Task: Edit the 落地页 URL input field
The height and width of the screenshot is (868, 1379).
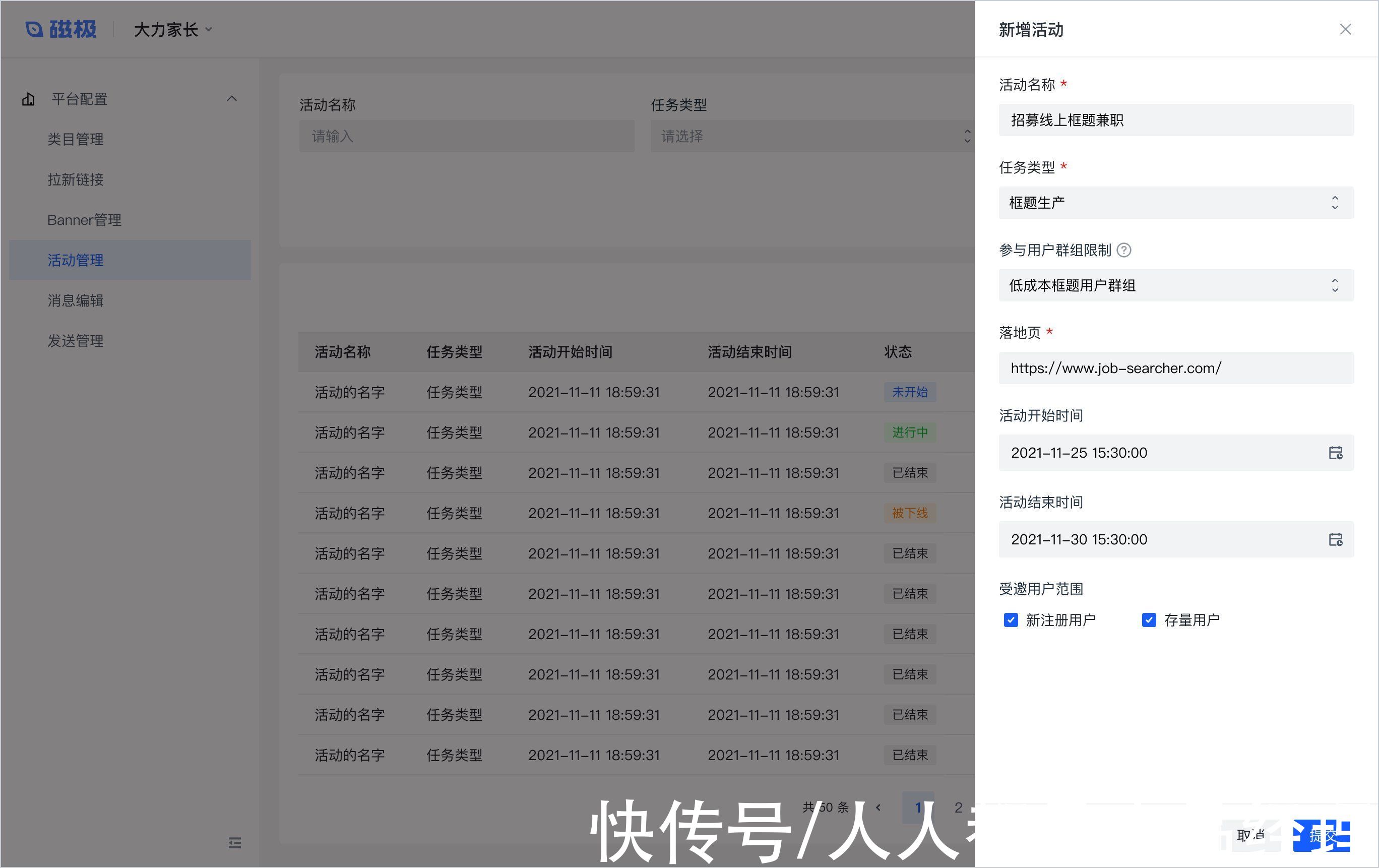Action: pos(1176,368)
